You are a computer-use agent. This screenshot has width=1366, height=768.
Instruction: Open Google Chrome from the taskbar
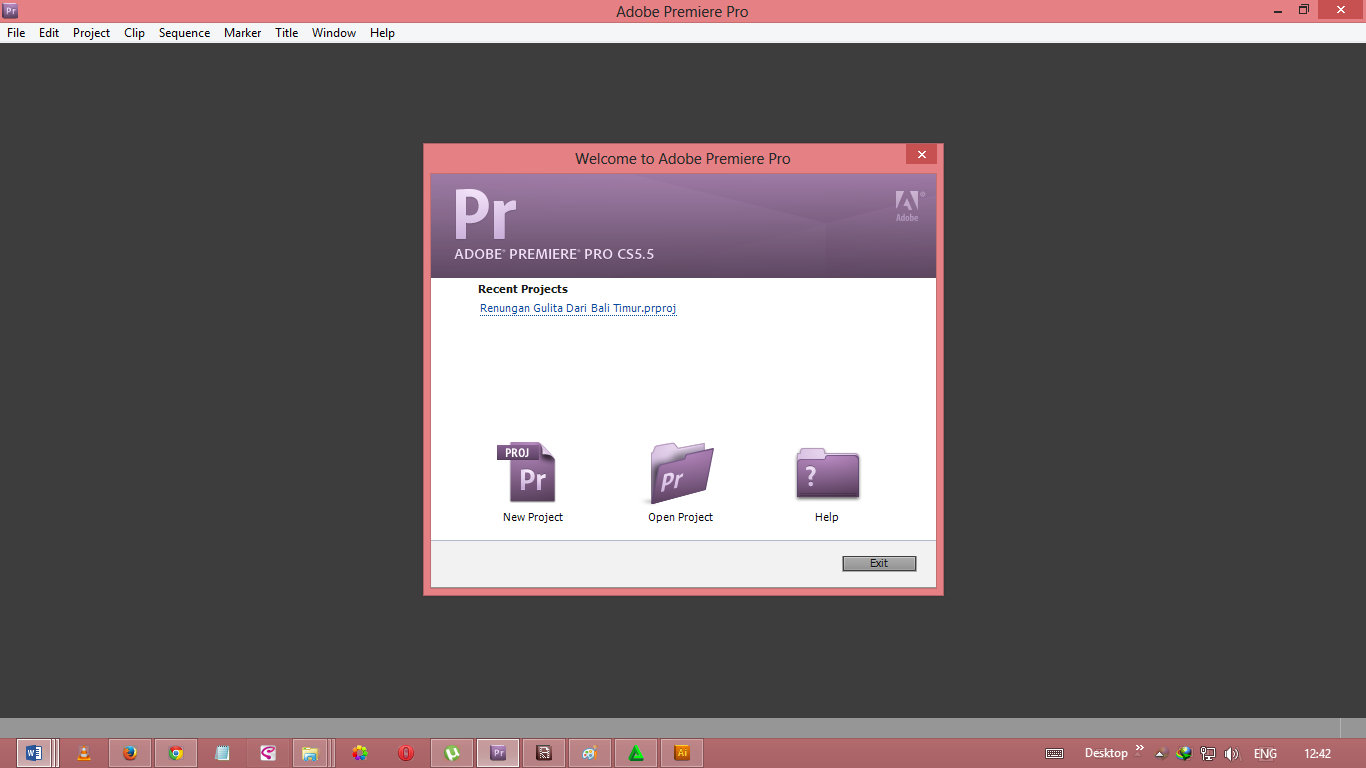click(176, 753)
